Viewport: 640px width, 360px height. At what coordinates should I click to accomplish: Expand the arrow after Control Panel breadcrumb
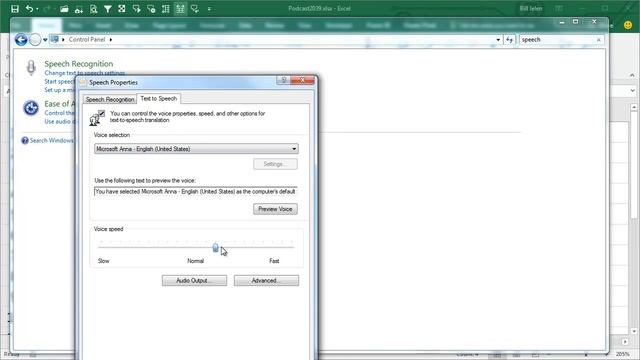[111, 40]
